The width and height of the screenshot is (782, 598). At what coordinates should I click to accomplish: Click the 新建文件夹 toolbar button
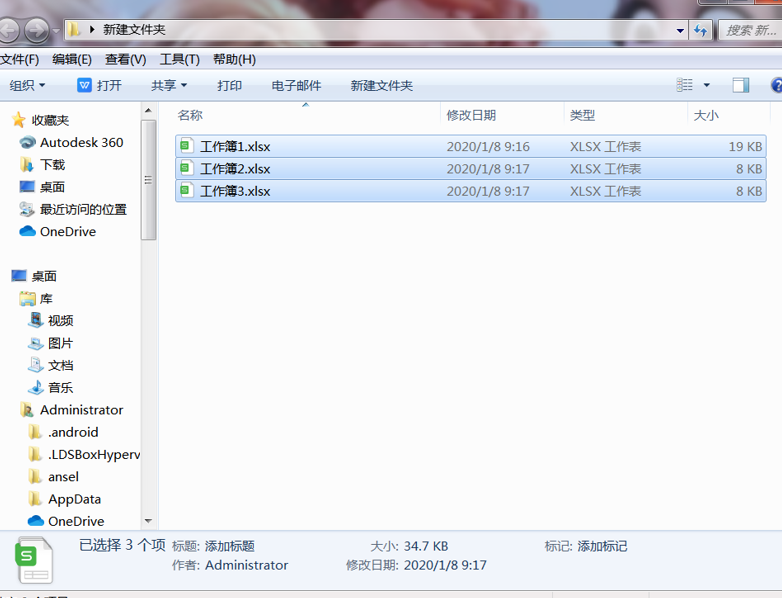tap(382, 85)
